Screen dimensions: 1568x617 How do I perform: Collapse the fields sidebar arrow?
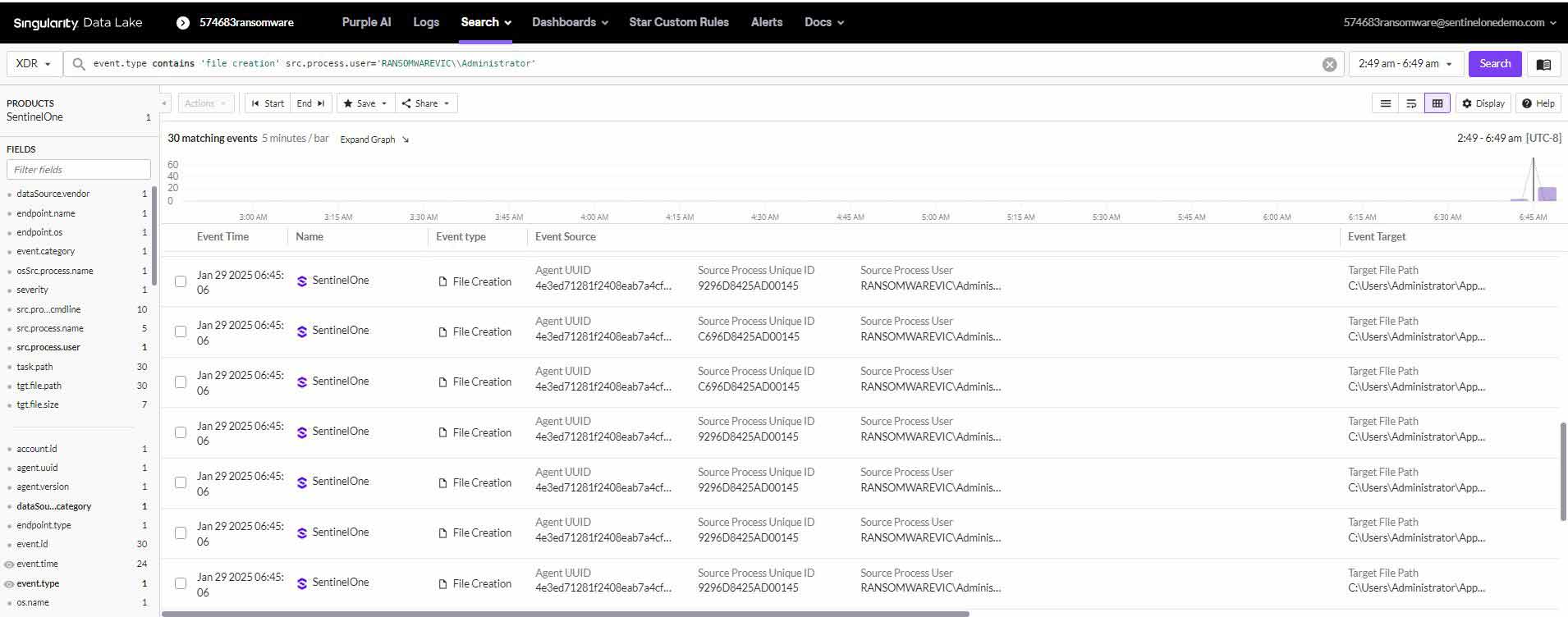164,103
